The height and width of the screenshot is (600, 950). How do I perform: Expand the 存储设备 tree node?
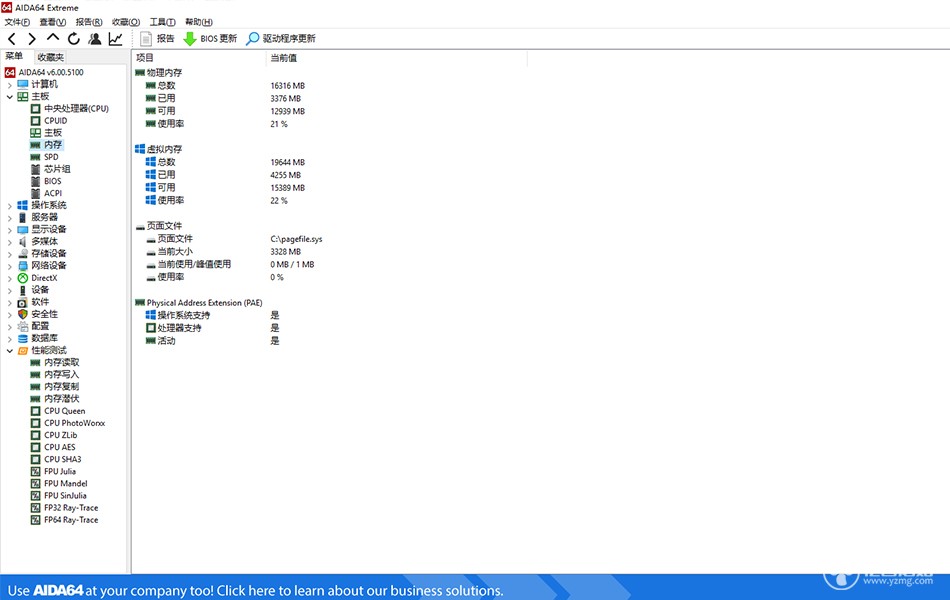pos(9,255)
